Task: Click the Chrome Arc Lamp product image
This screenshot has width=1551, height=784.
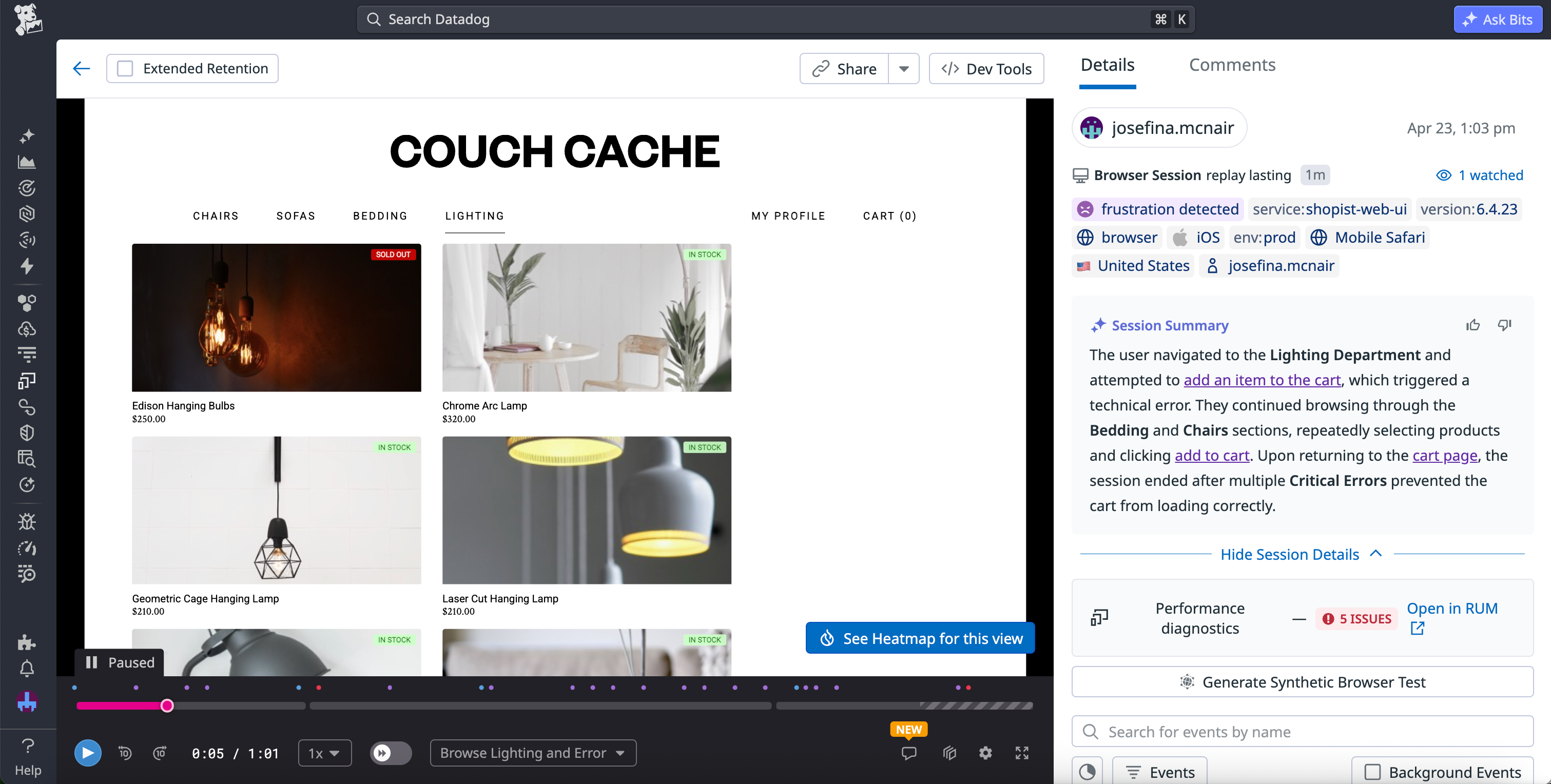Action: (587, 317)
